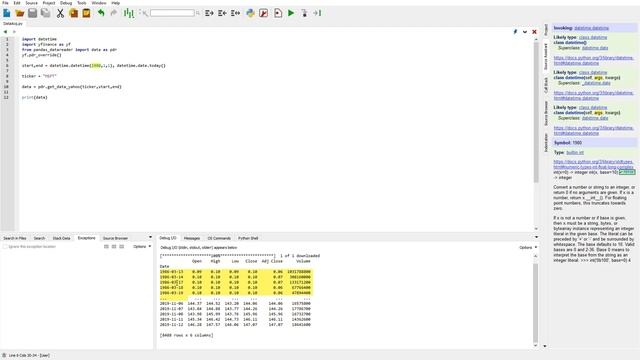Click the Python logo toolbar icon
Screen dimensions: 640x360
click(x=250, y=13)
